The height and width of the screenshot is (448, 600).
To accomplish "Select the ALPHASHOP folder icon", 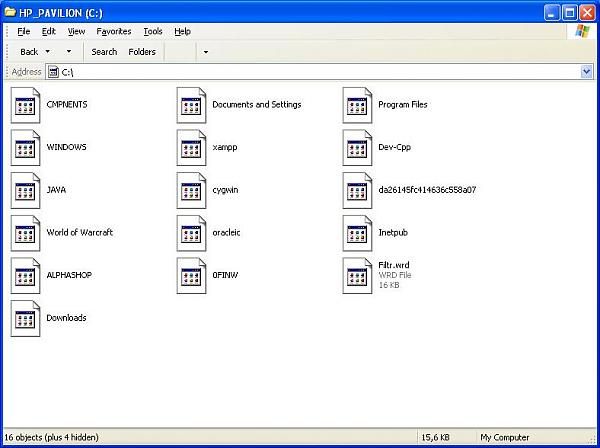I will pyautogui.click(x=25, y=275).
